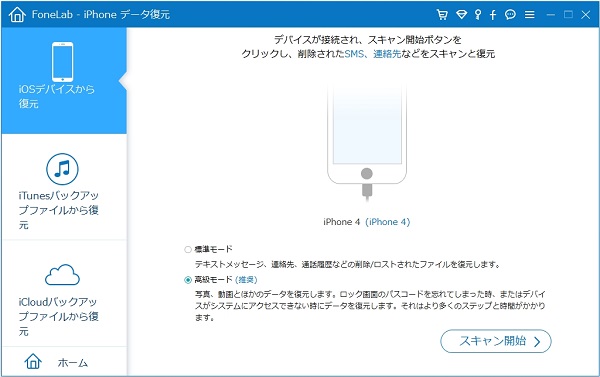Click the (iPhone 4) device link
Image resolution: width=600 pixels, height=377 pixels.
(388, 222)
